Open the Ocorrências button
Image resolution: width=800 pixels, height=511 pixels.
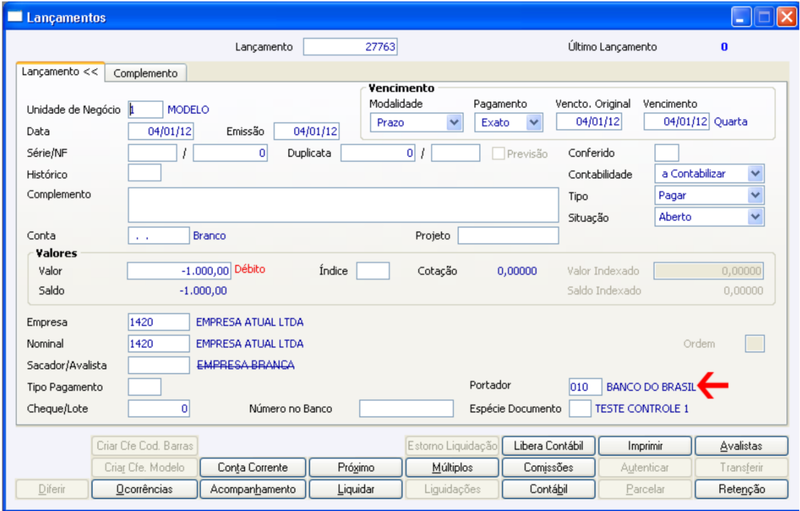coord(144,489)
